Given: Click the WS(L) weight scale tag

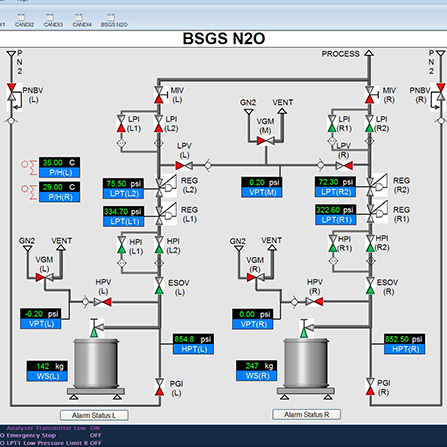Looking at the screenshot, I should pos(47,376).
